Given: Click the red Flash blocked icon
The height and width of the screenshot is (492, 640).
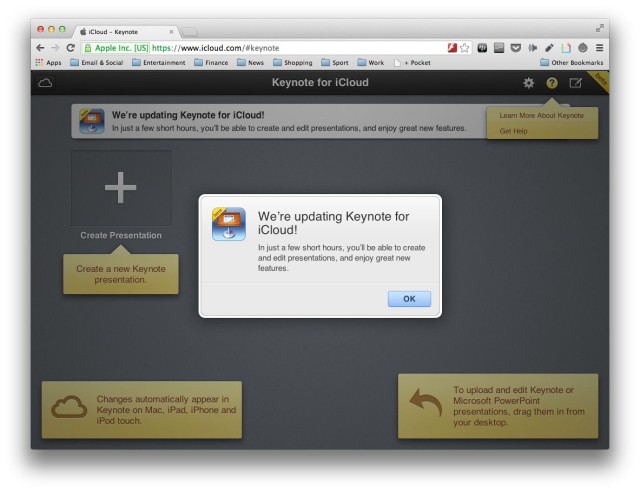Looking at the screenshot, I should pos(452,48).
